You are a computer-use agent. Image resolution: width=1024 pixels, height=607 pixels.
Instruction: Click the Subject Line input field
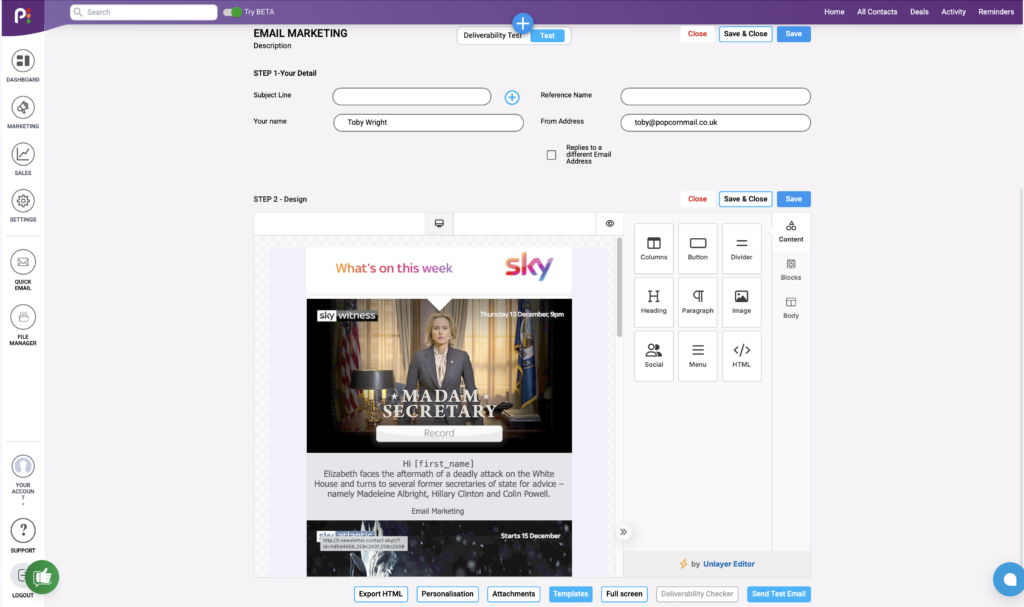(411, 97)
